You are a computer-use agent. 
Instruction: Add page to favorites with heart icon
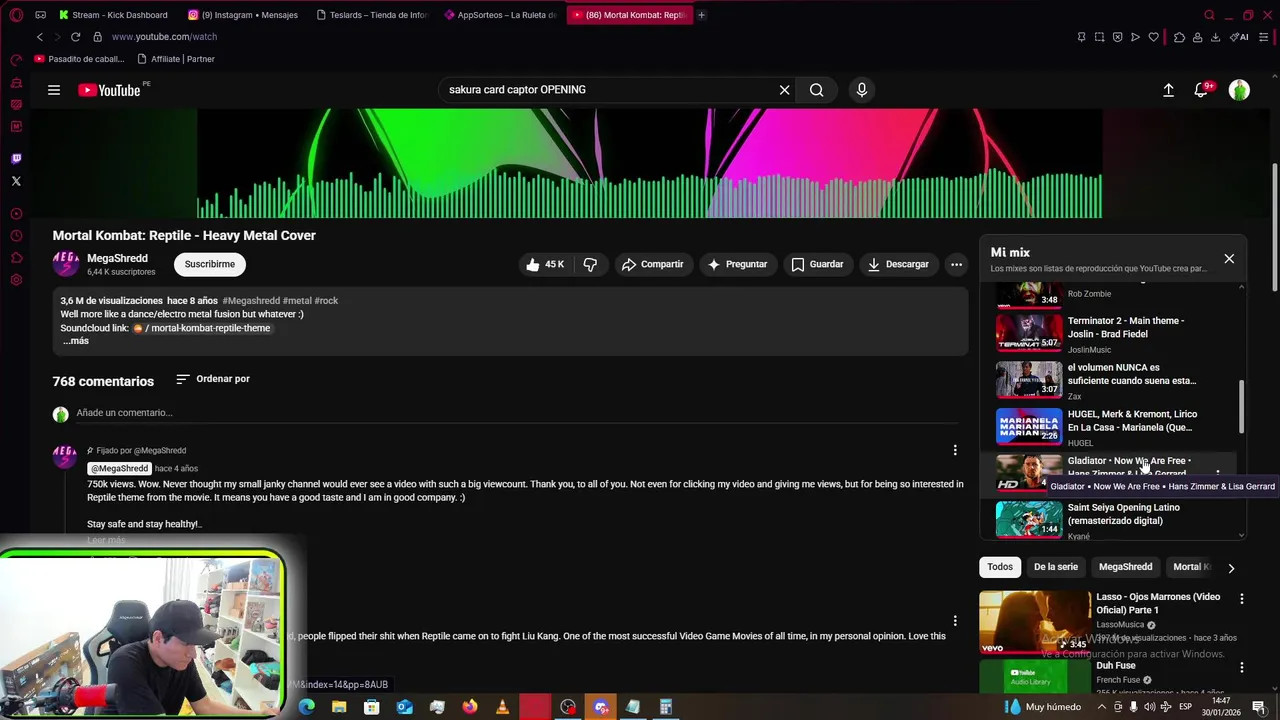click(1153, 37)
